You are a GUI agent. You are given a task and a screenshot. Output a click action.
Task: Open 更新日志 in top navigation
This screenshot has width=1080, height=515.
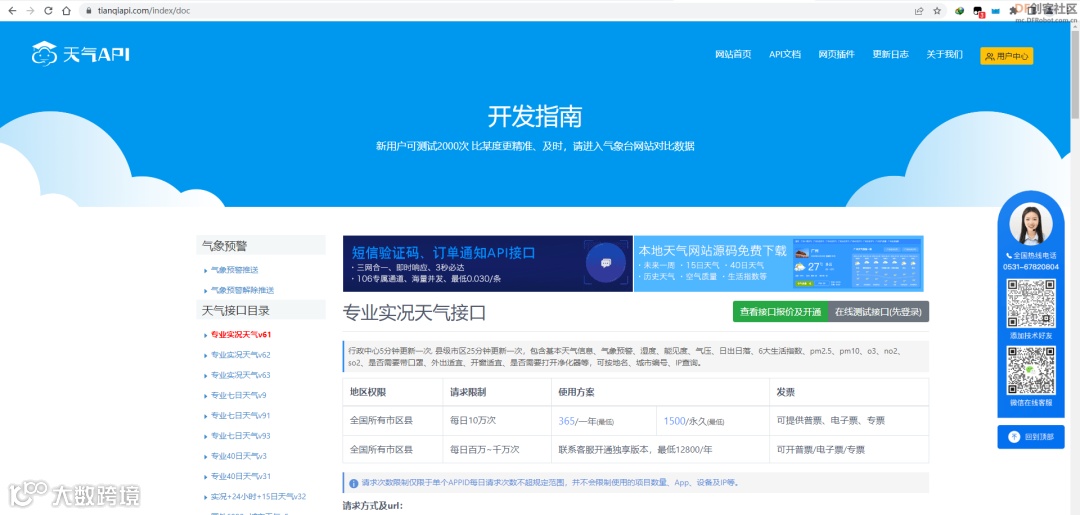tap(890, 54)
